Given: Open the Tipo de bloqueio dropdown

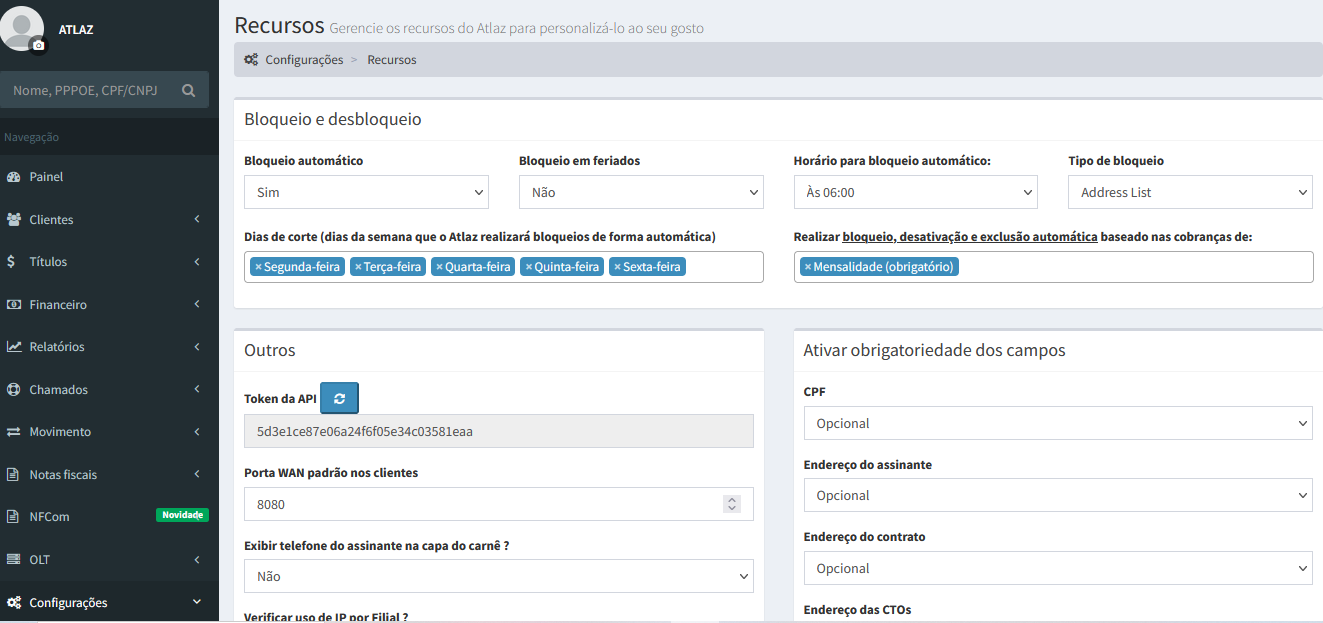Looking at the screenshot, I should tap(1189, 192).
